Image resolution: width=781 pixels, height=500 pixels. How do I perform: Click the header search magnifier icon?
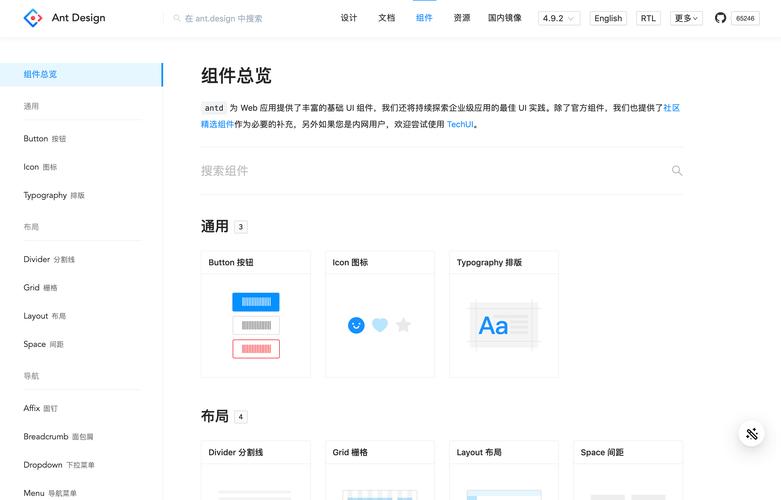[x=177, y=18]
